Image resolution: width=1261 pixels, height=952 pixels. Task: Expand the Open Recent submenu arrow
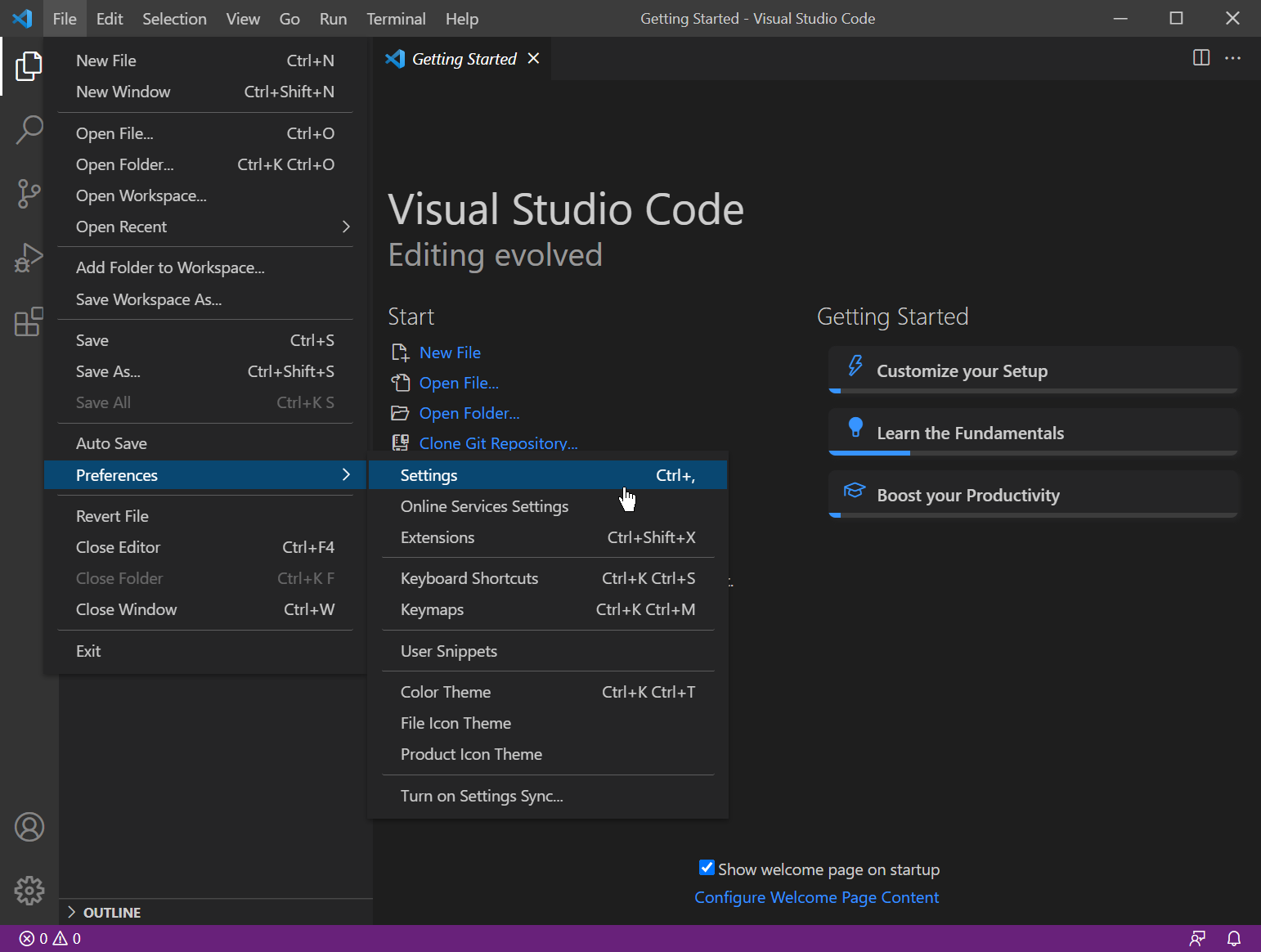pyautogui.click(x=346, y=227)
